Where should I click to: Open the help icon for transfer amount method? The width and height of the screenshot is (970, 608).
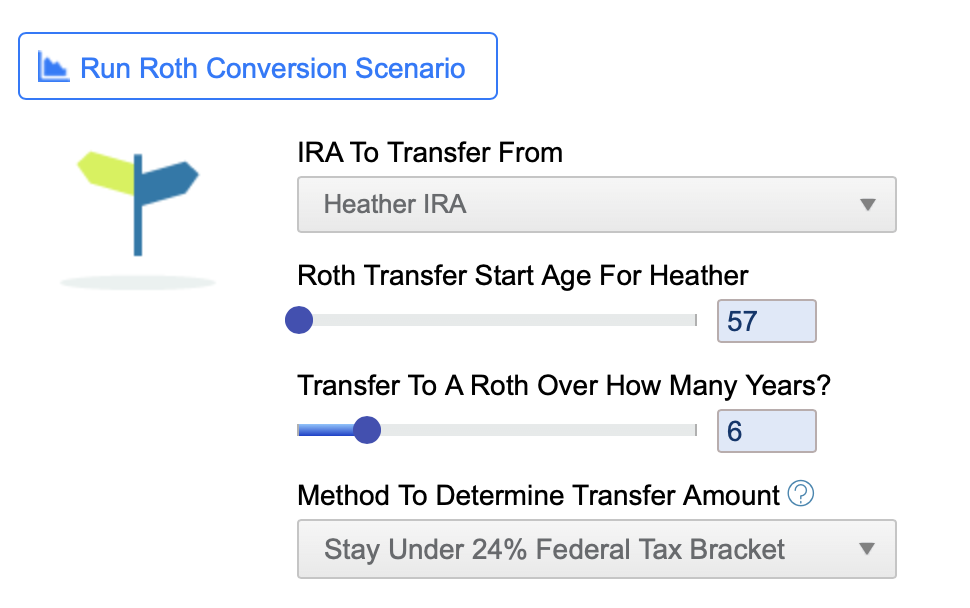point(799,494)
